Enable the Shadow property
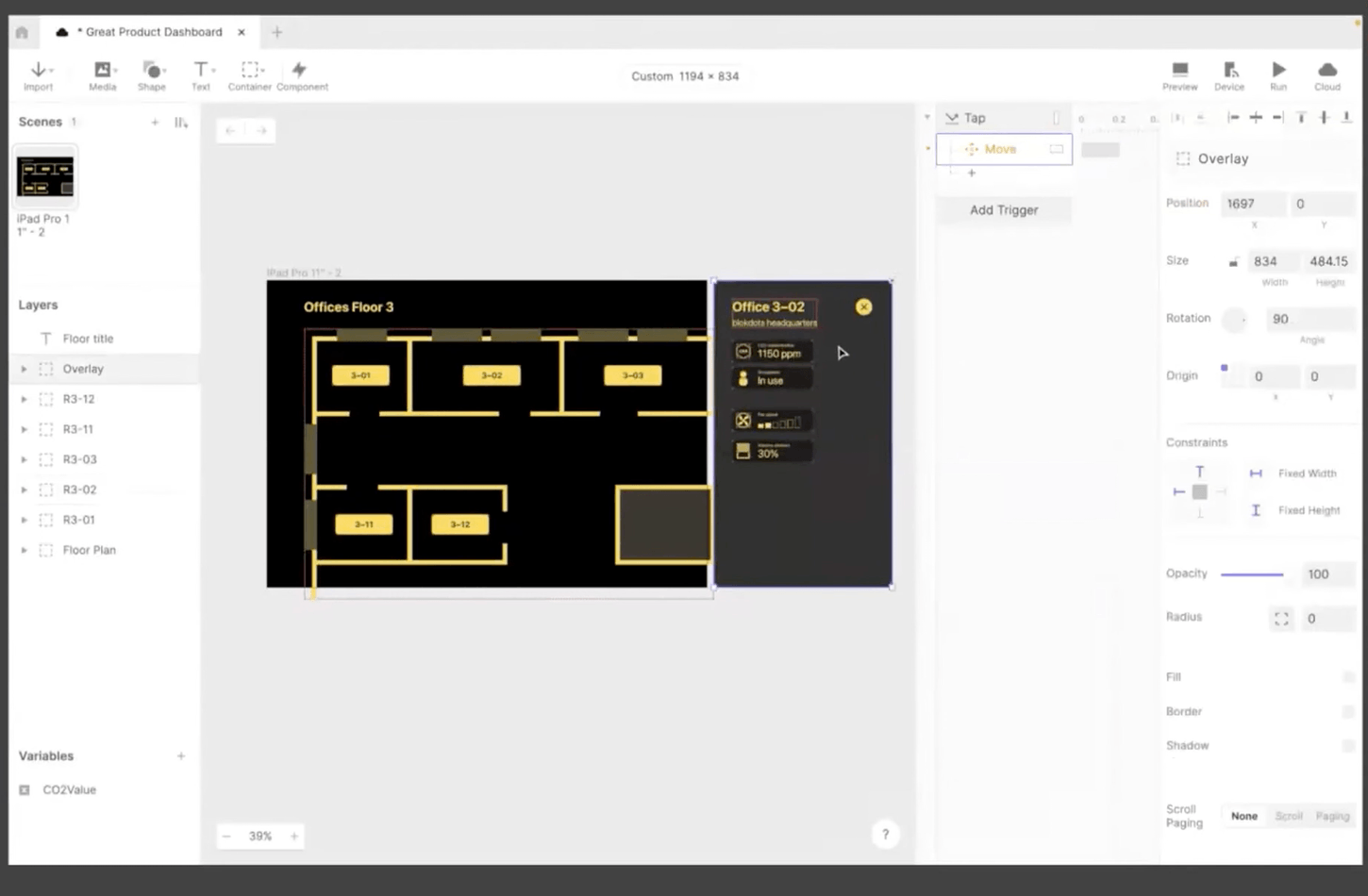The width and height of the screenshot is (1368, 896). tap(1348, 746)
